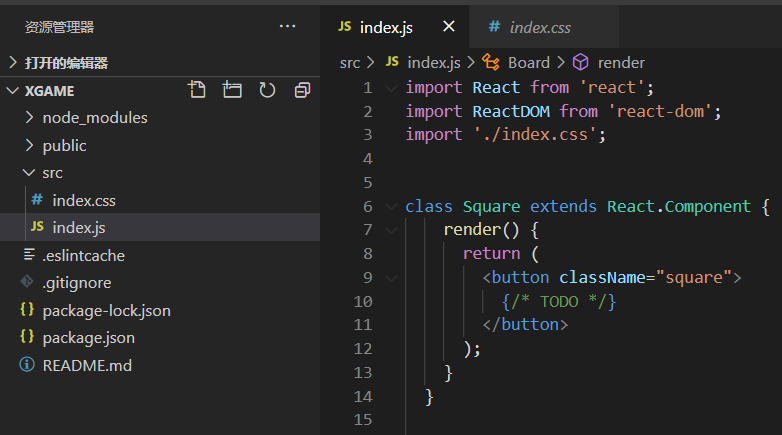
Task: Fold the Square class at line 6
Action: (x=391, y=207)
